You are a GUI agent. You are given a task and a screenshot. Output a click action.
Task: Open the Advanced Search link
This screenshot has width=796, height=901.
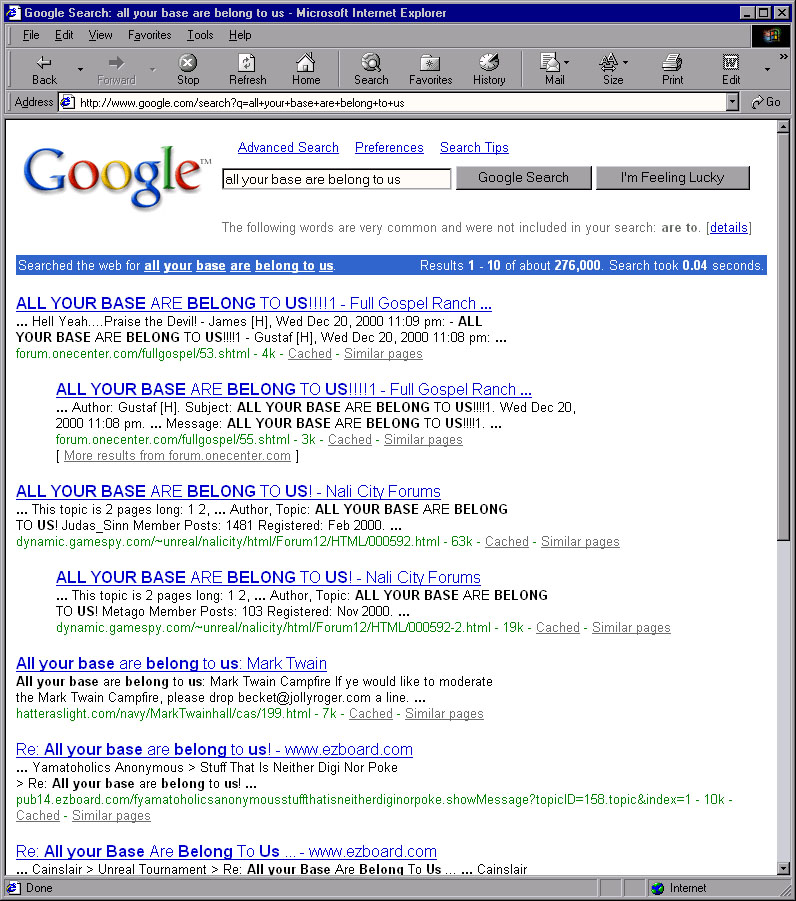[x=288, y=148]
